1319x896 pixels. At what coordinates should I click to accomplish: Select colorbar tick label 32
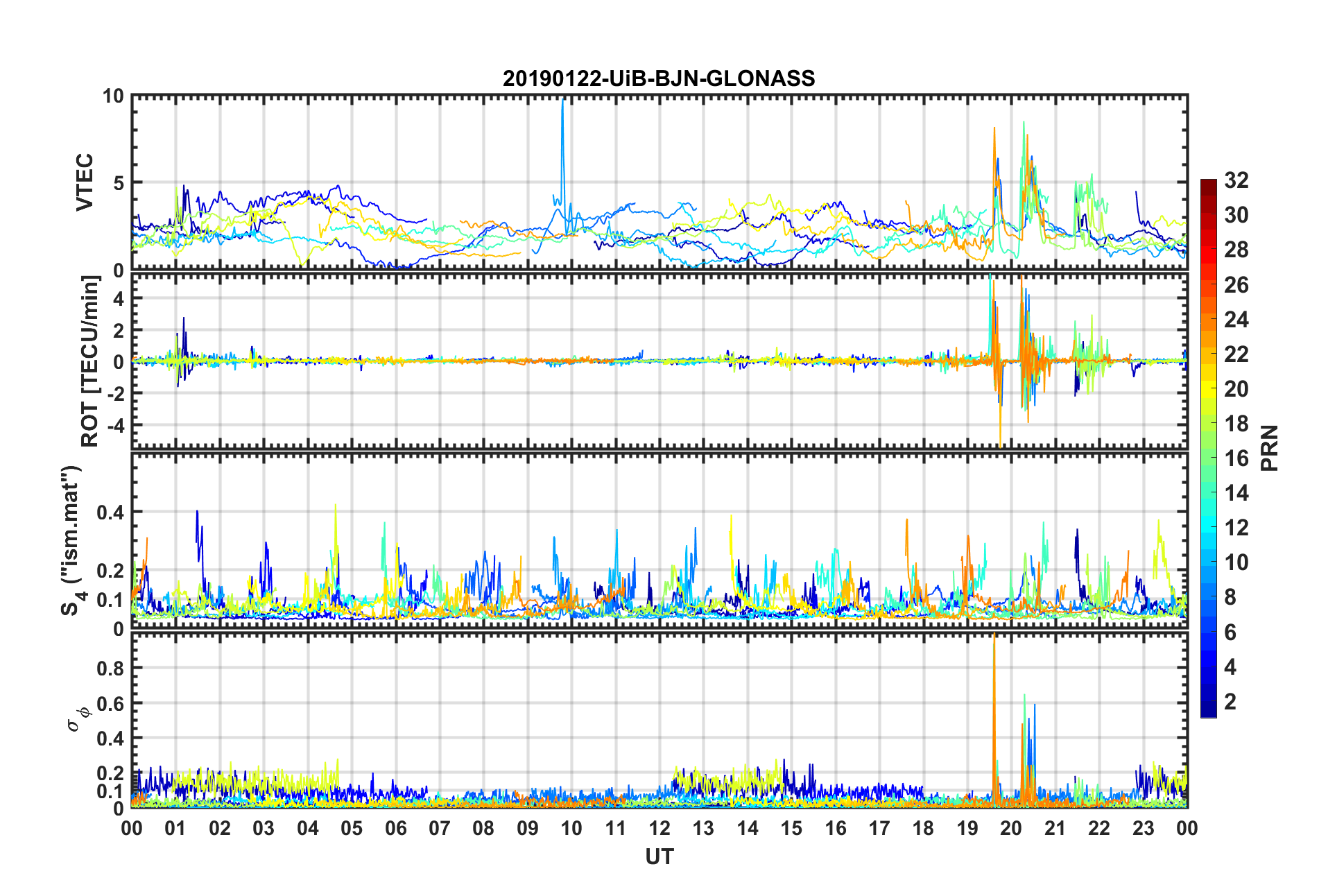point(1236,180)
